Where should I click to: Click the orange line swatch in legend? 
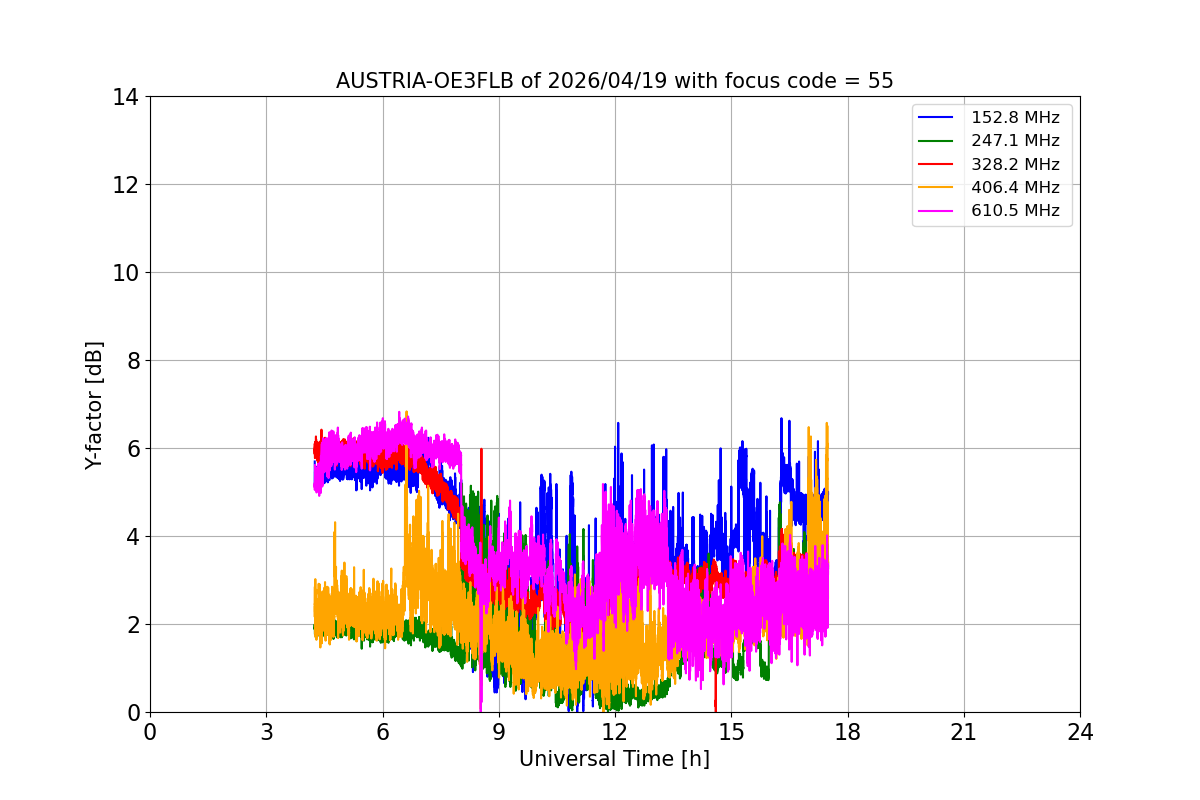[937, 188]
